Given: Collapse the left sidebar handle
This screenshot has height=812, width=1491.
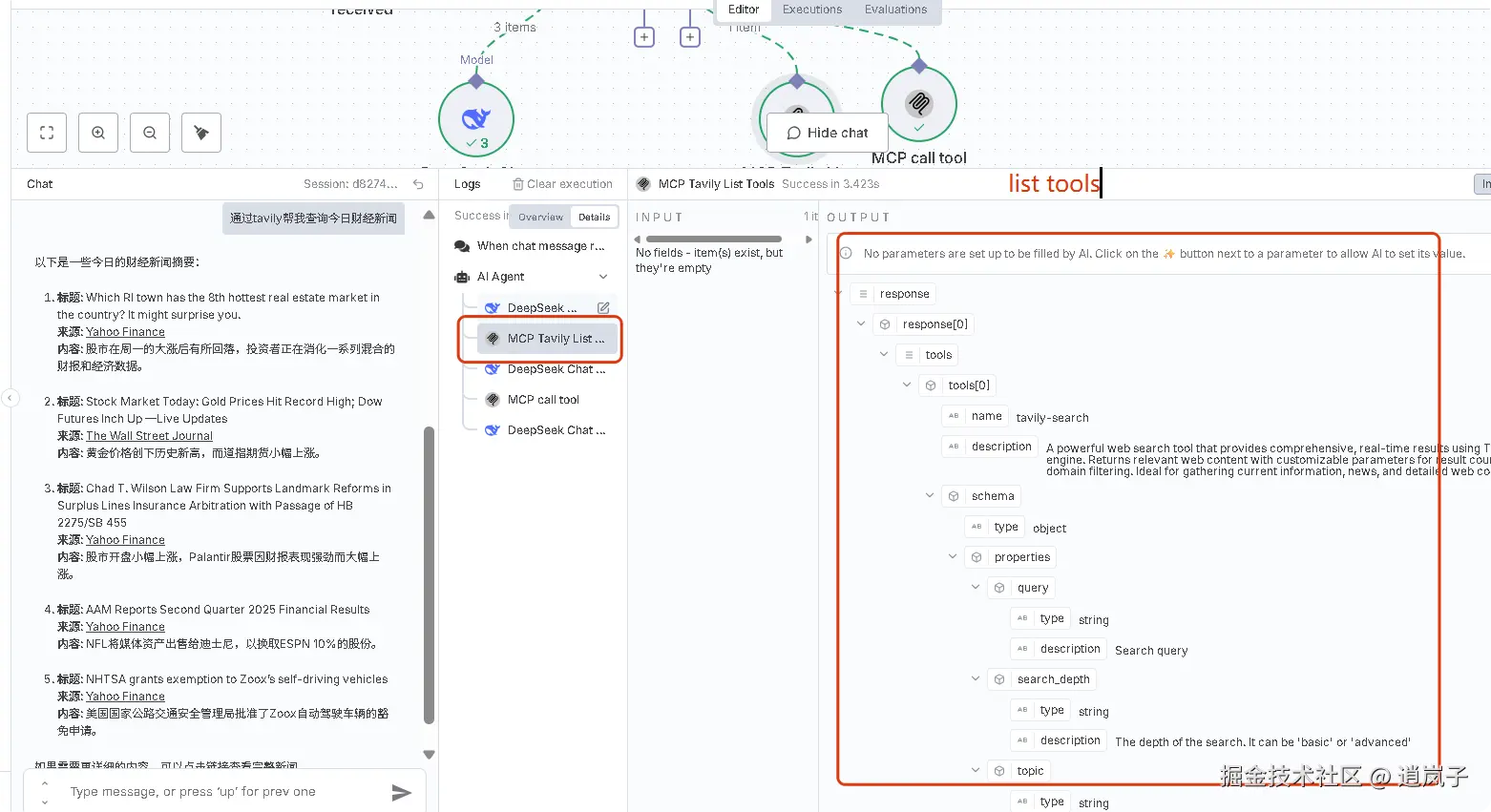Looking at the screenshot, I should pos(10,398).
